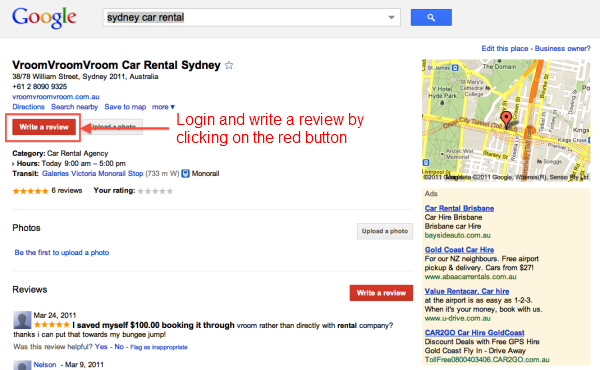This screenshot has width=600, height=370.
Task: Click the Directions link
Action: click(x=28, y=107)
